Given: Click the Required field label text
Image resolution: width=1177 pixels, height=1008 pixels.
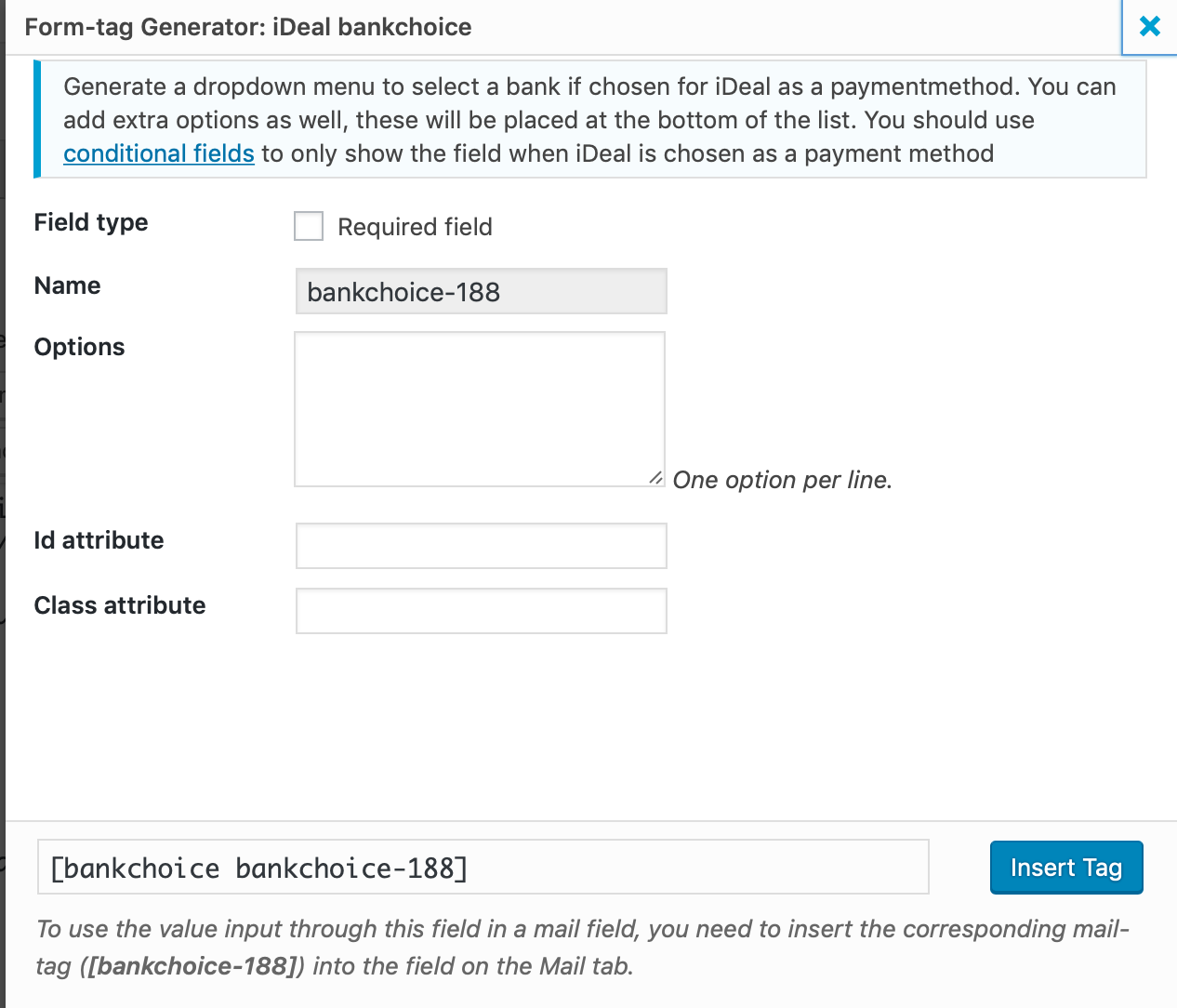Looking at the screenshot, I should coord(415,227).
